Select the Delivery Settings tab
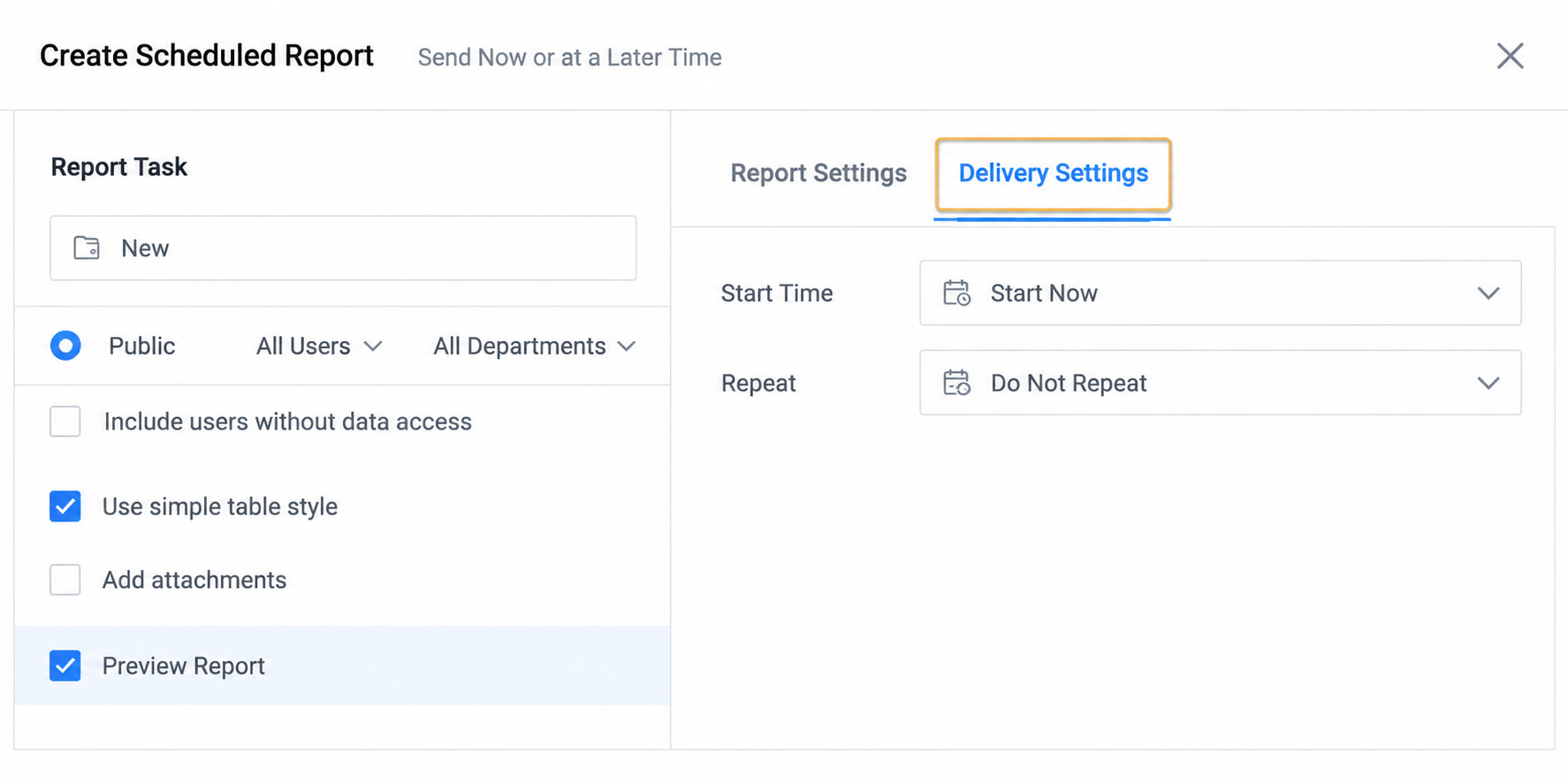1568x784 pixels. coord(1053,173)
